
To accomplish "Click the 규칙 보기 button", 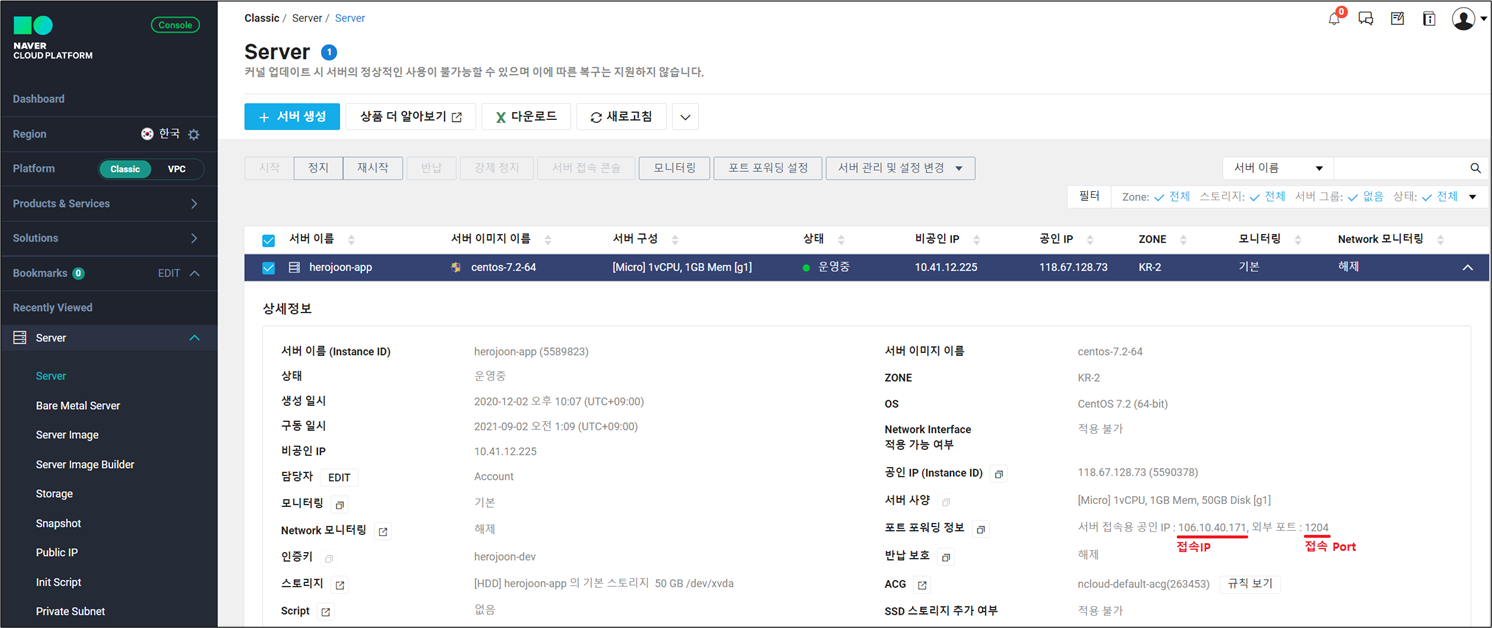I will pyautogui.click(x=1250, y=584).
